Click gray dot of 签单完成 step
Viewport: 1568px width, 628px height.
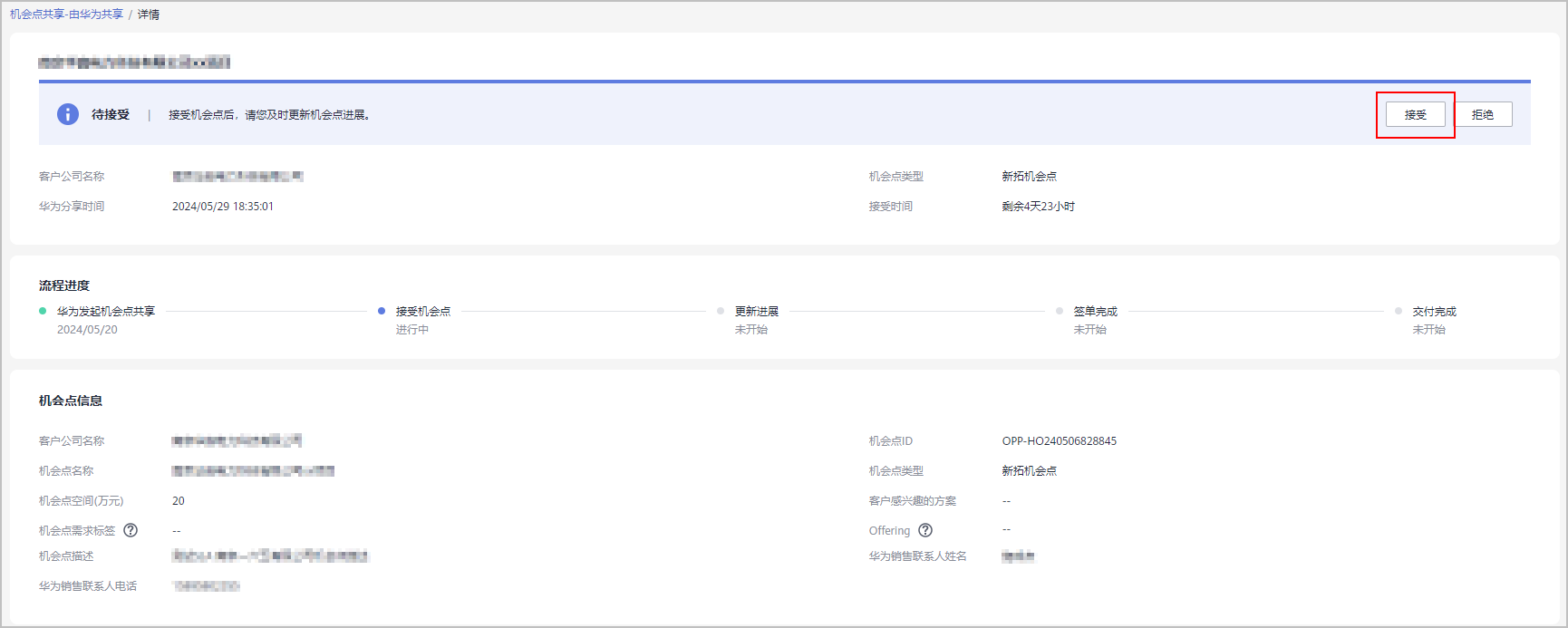pyautogui.click(x=1060, y=311)
